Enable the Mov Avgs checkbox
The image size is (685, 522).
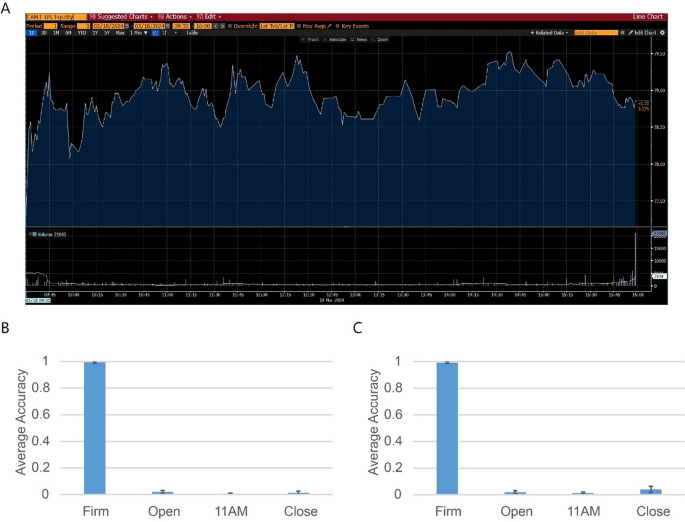tap(300, 25)
